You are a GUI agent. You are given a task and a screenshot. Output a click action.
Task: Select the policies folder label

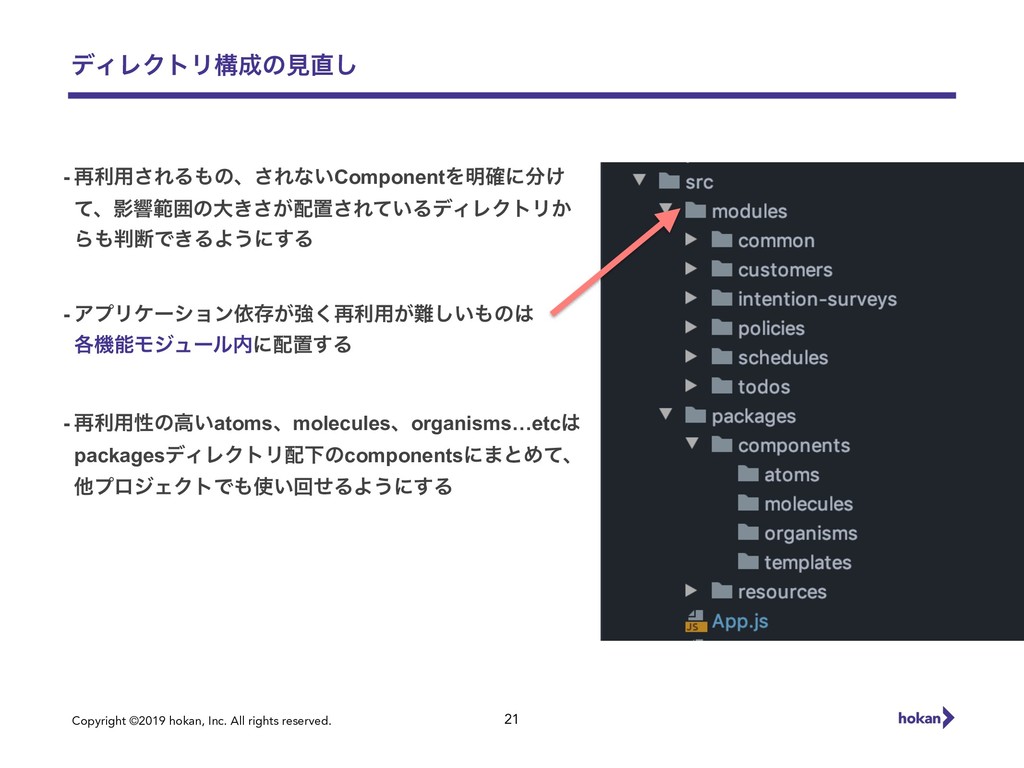pyautogui.click(x=771, y=328)
